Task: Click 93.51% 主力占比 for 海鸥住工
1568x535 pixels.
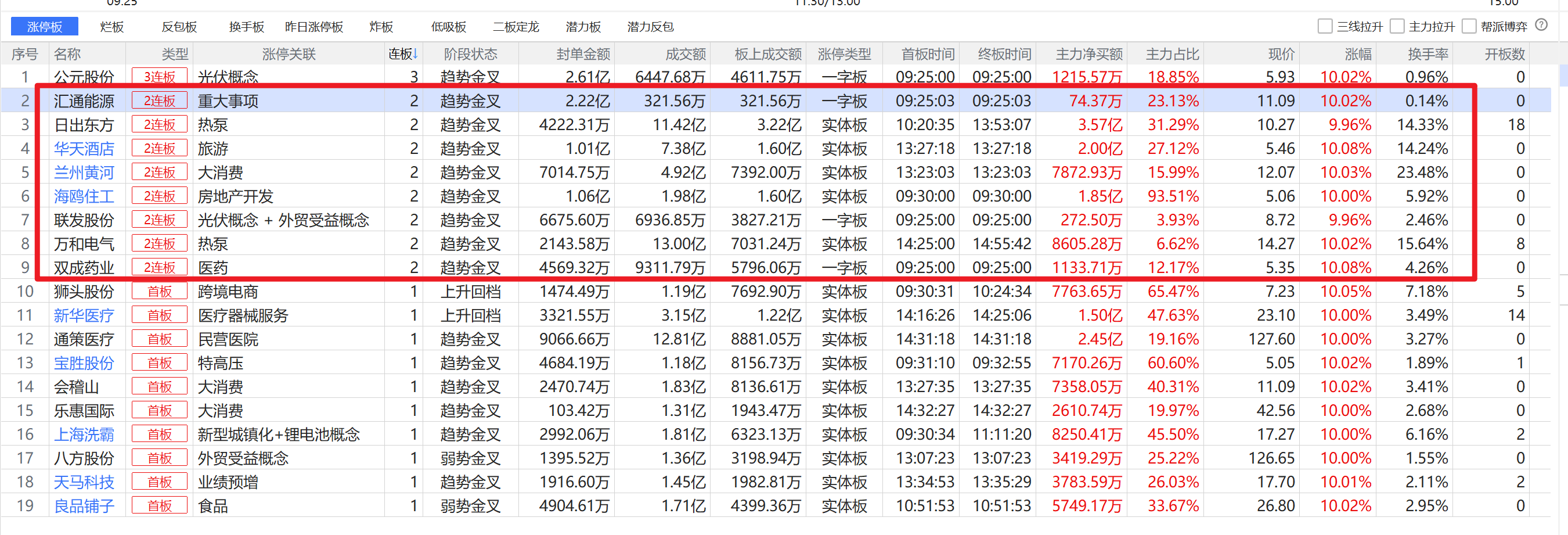Action: click(1173, 196)
